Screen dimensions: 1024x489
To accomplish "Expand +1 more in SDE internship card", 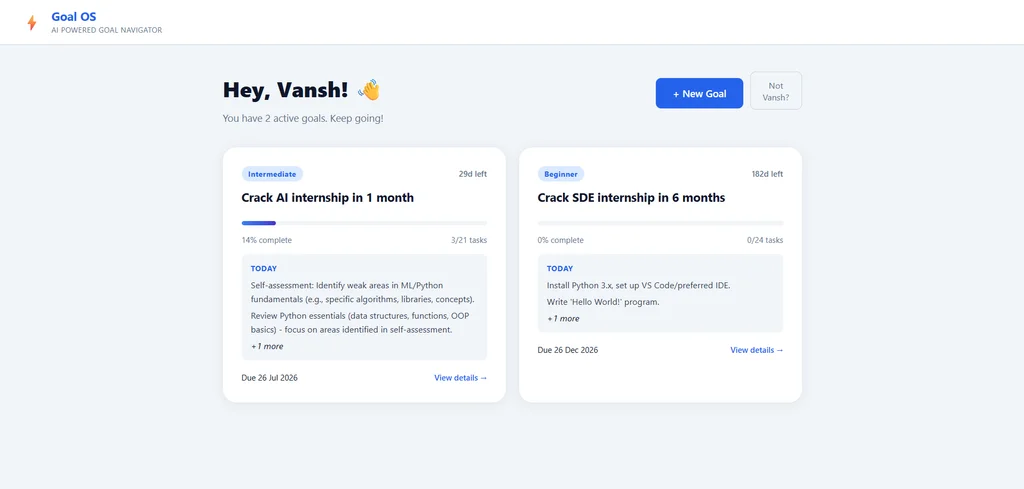I will pyautogui.click(x=563, y=319).
